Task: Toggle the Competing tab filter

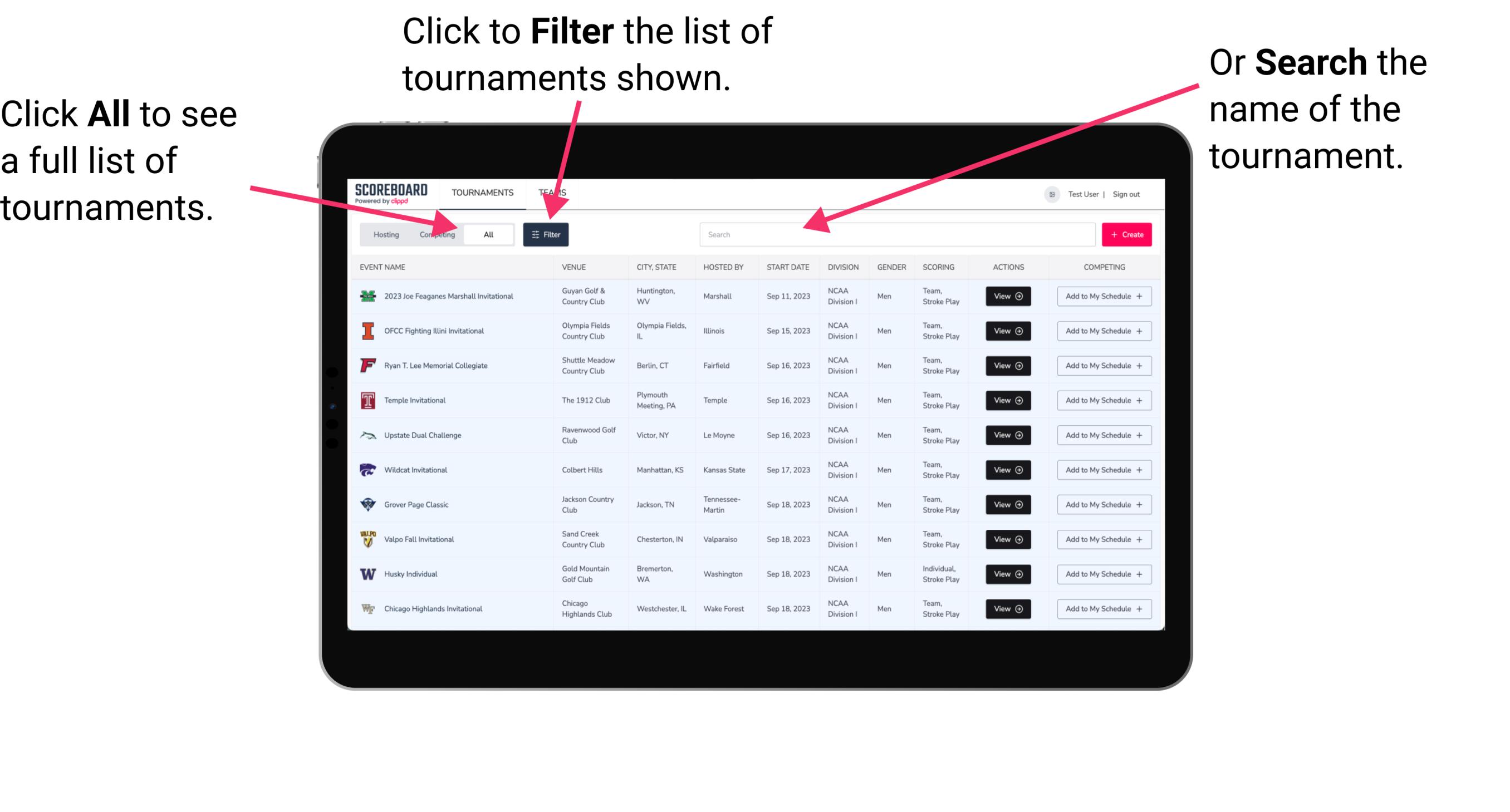Action: click(x=436, y=234)
